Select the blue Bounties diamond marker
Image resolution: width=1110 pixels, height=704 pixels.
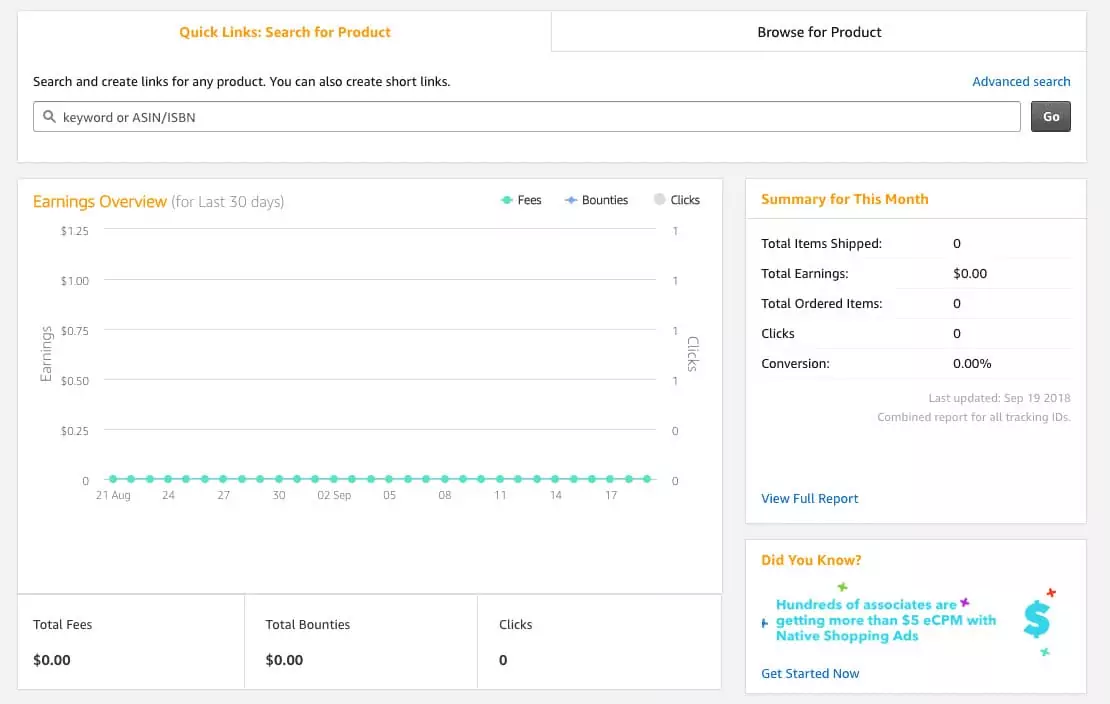570,200
